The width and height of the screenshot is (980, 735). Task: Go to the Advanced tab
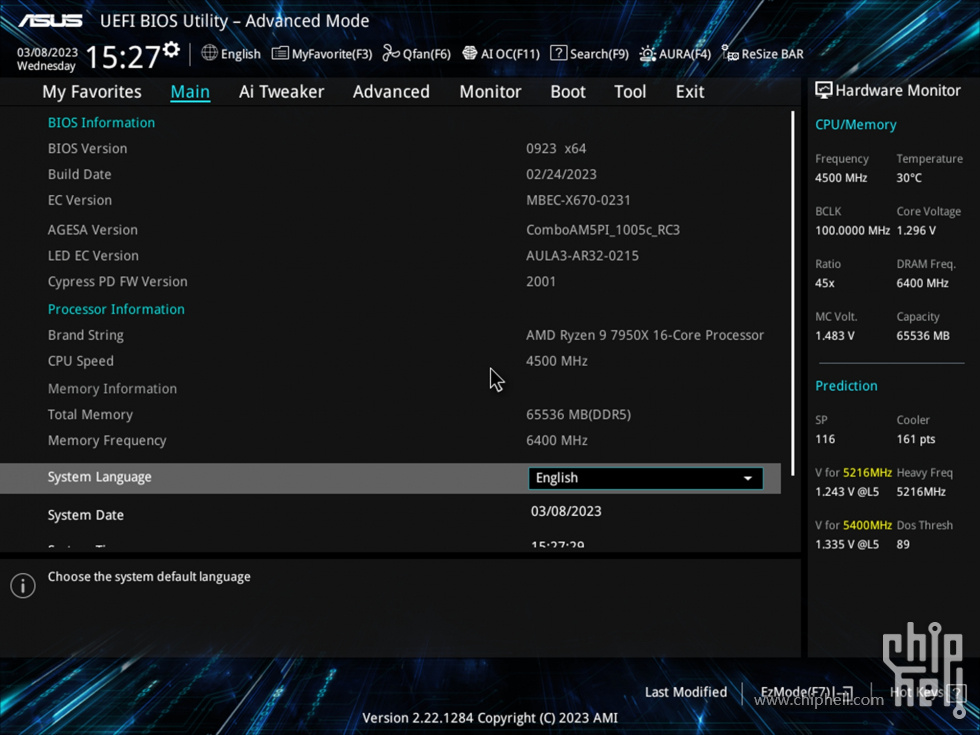tap(391, 92)
